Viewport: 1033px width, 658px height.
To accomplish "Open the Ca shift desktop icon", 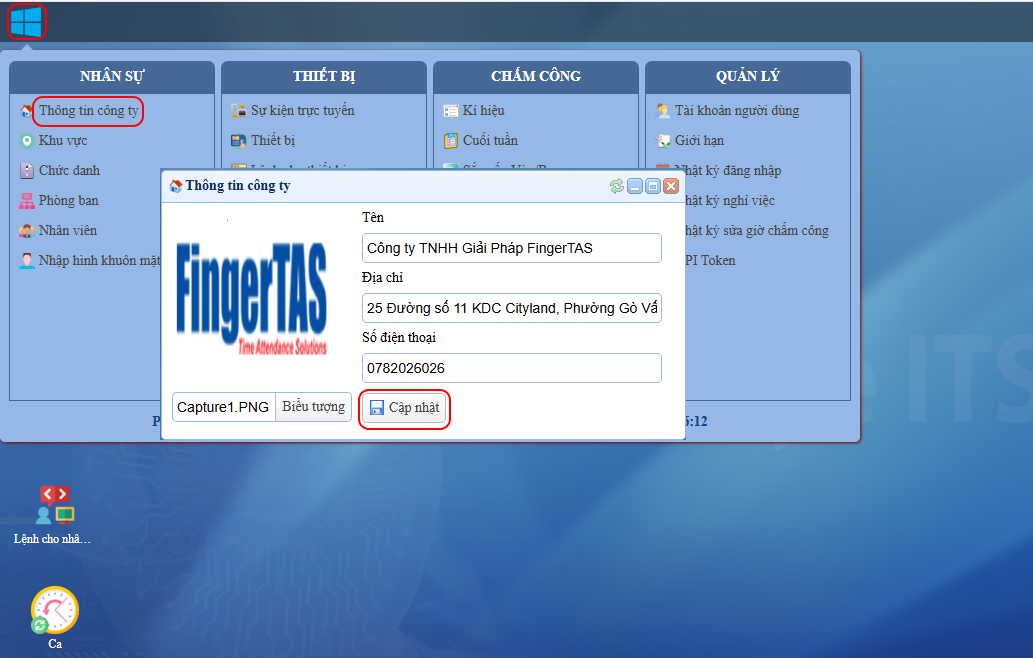I will 55,612.
